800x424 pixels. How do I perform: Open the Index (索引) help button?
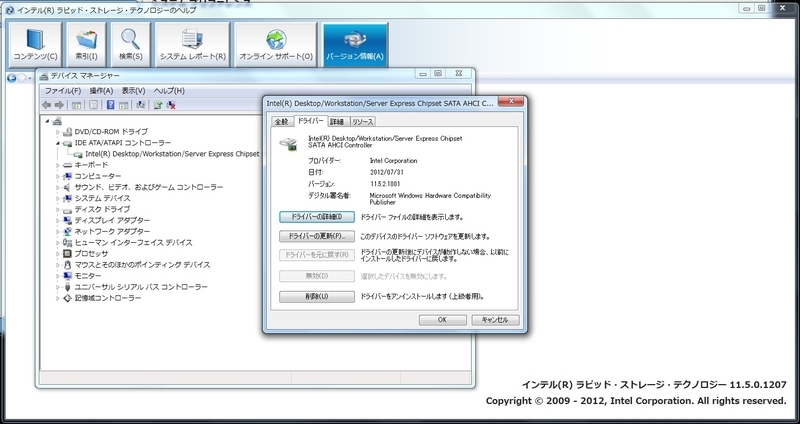point(86,45)
